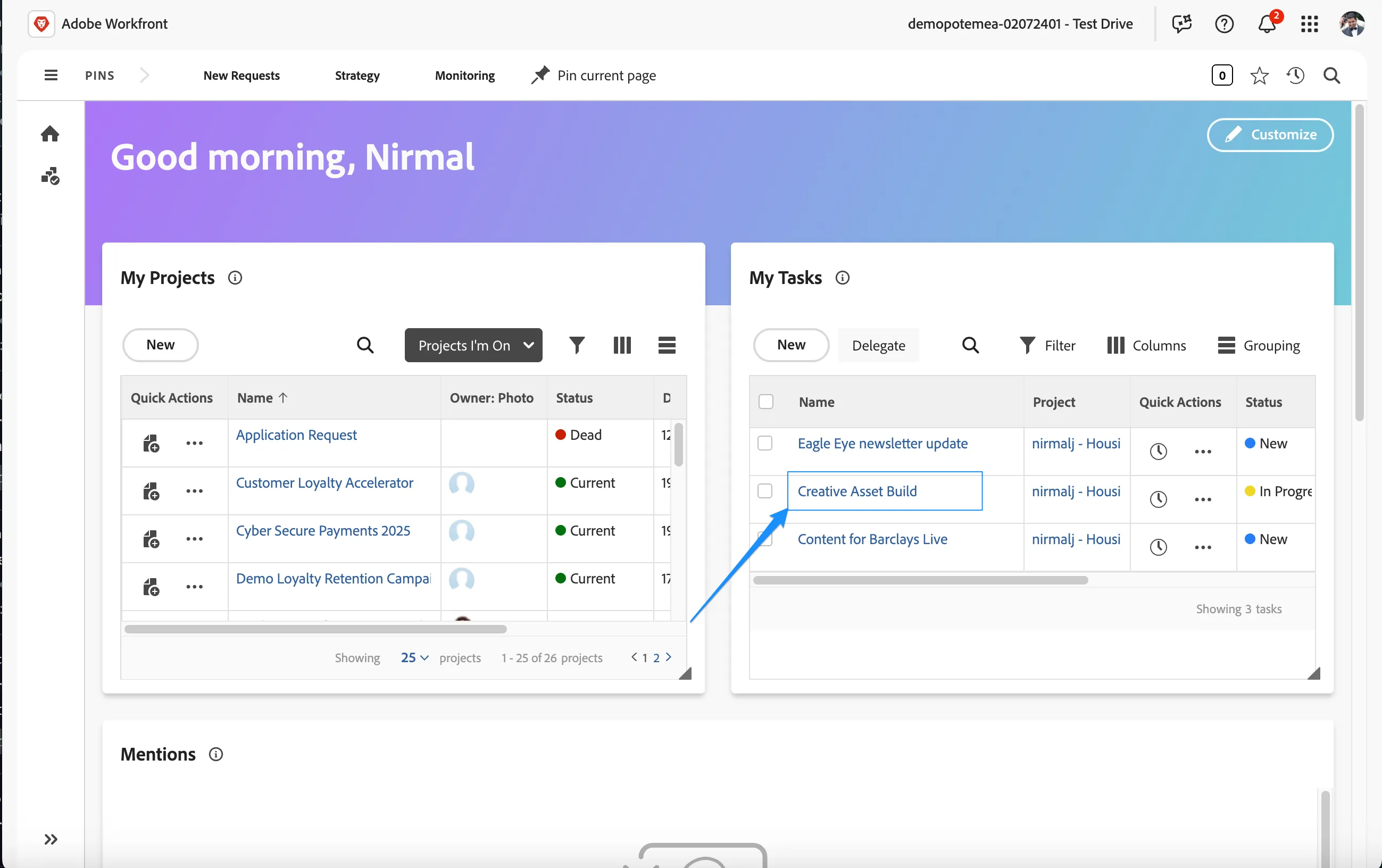The image size is (1382, 868).
Task: Open the Projects I'm On dropdown
Action: [x=473, y=345]
